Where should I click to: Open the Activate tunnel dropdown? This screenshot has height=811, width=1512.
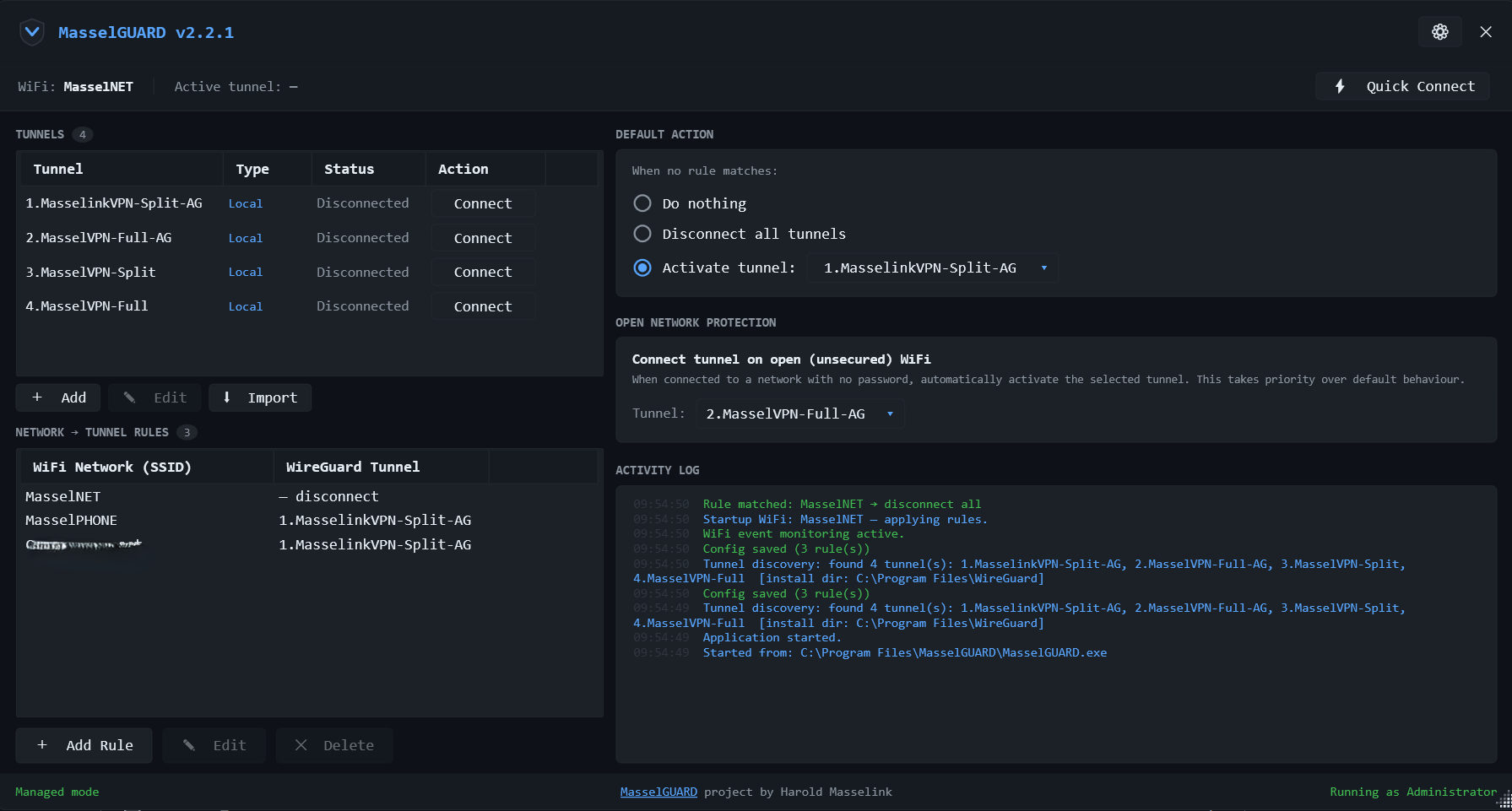tap(932, 267)
